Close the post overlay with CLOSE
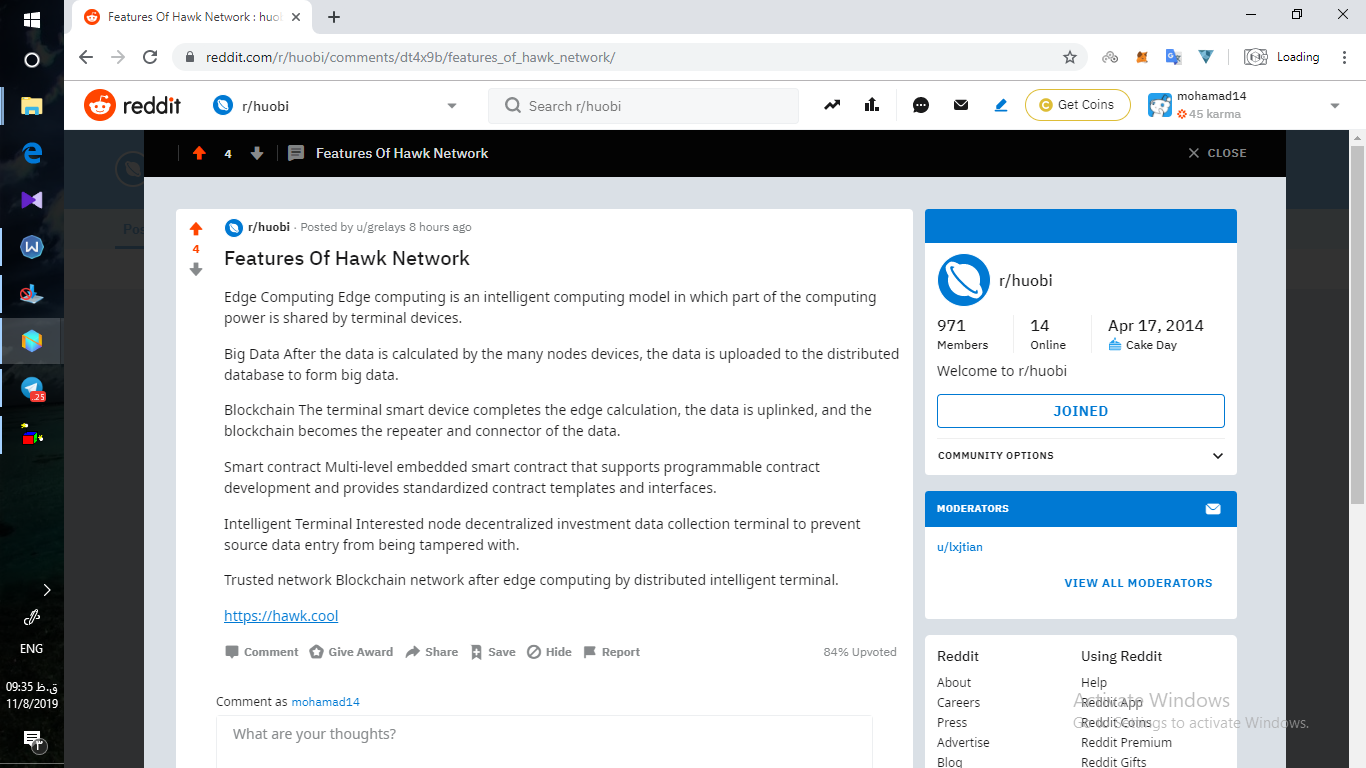 [x=1217, y=153]
